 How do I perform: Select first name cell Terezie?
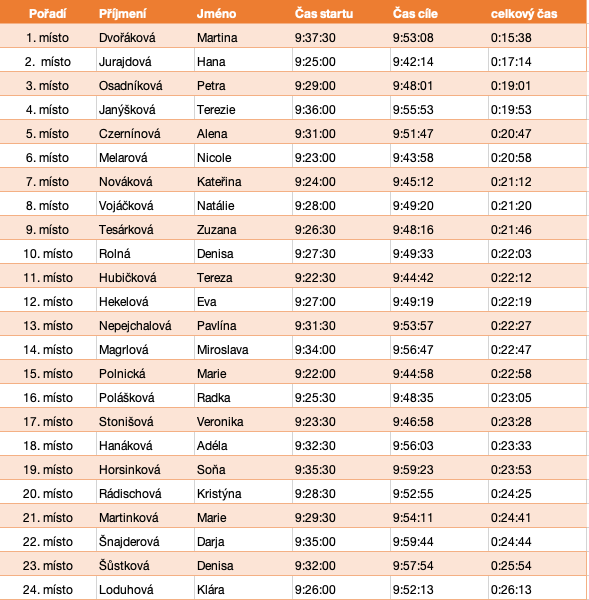pyautogui.click(x=243, y=109)
